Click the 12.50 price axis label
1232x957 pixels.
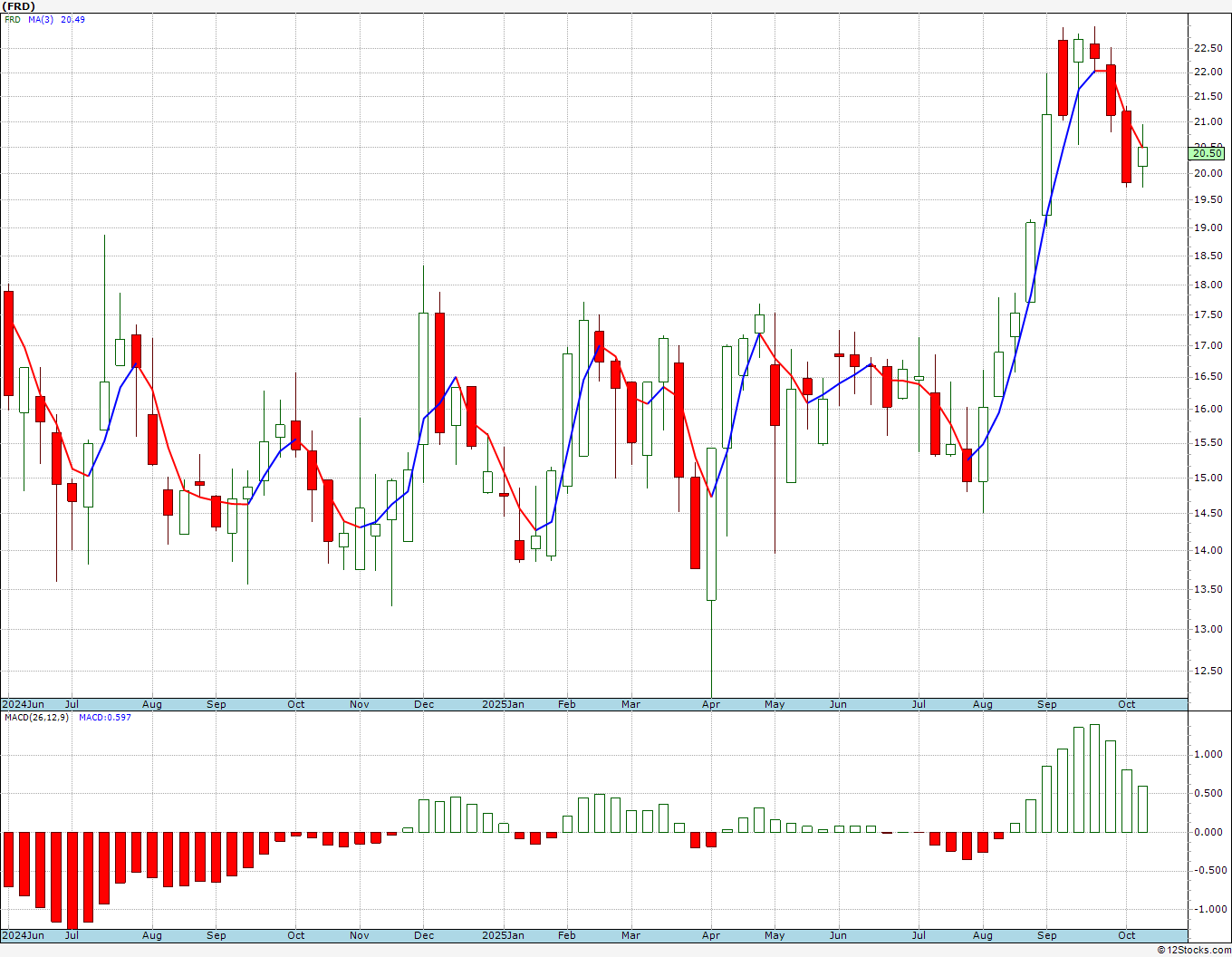pyautogui.click(x=1208, y=671)
